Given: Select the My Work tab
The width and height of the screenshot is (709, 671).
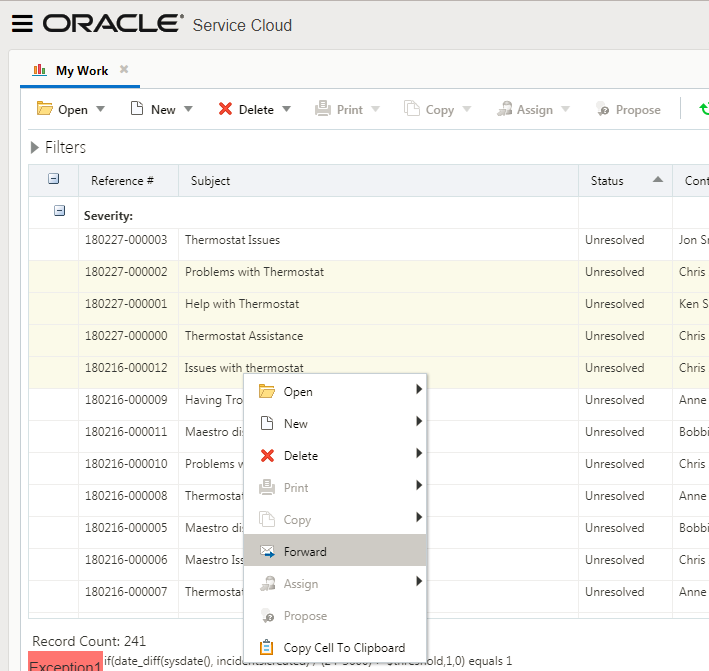Looking at the screenshot, I should (x=82, y=71).
